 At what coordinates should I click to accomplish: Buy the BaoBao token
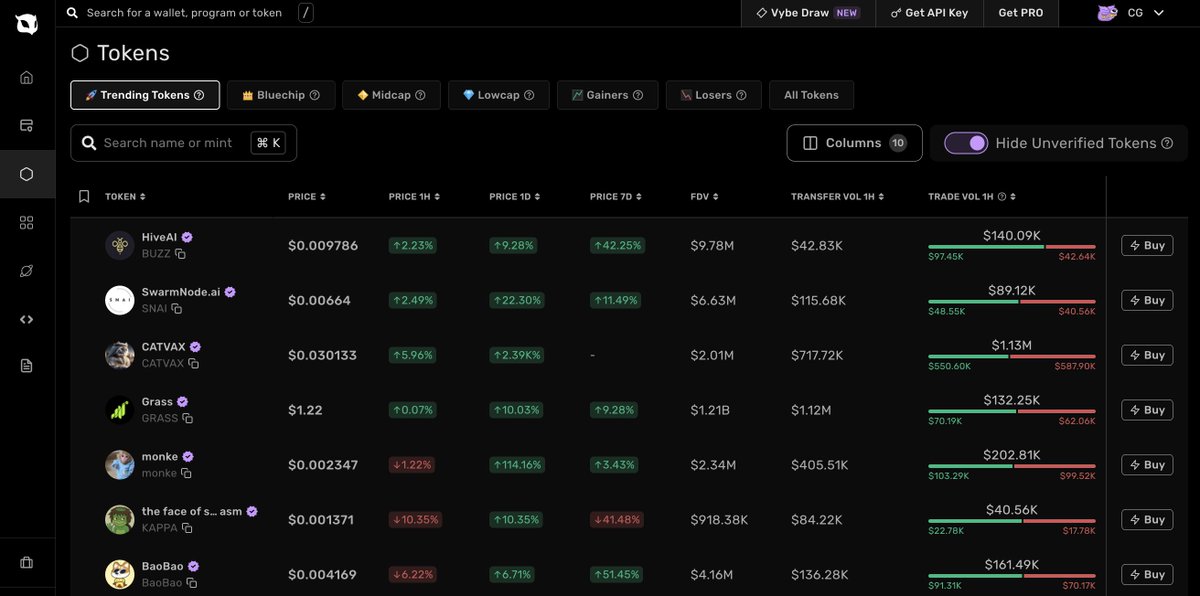[1147, 575]
